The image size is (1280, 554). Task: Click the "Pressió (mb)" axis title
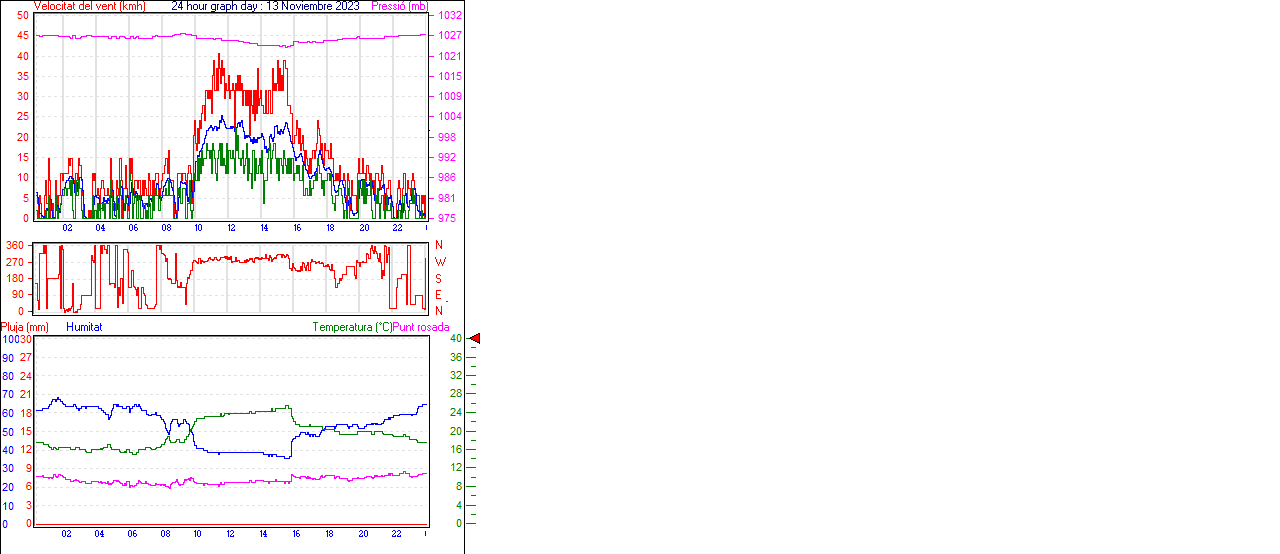pos(398,6)
